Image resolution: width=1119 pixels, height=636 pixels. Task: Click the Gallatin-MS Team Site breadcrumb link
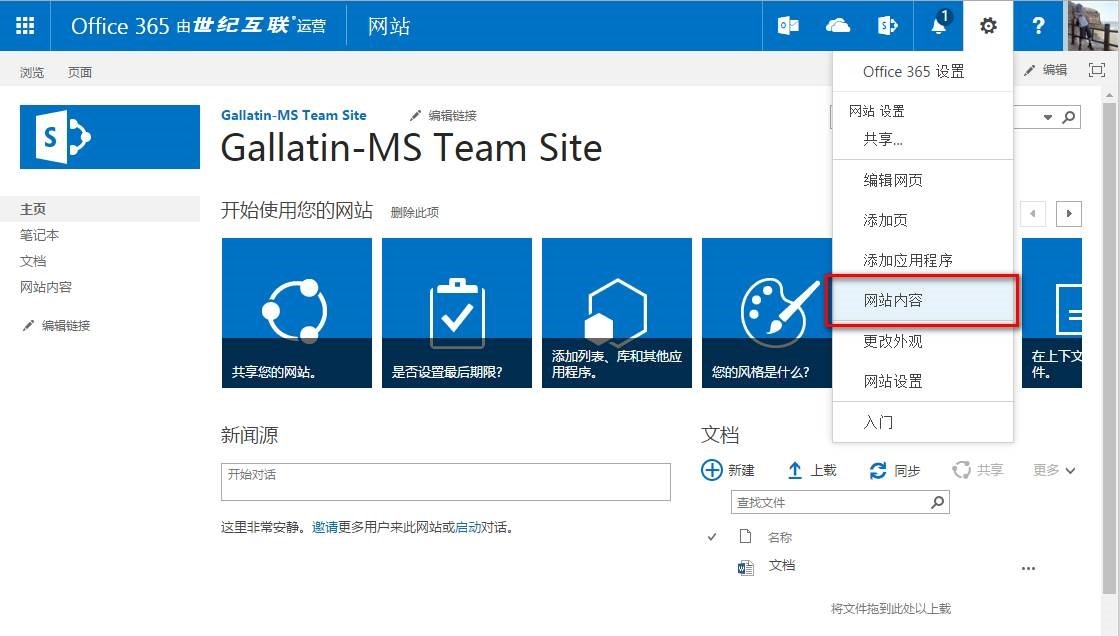[x=293, y=115]
